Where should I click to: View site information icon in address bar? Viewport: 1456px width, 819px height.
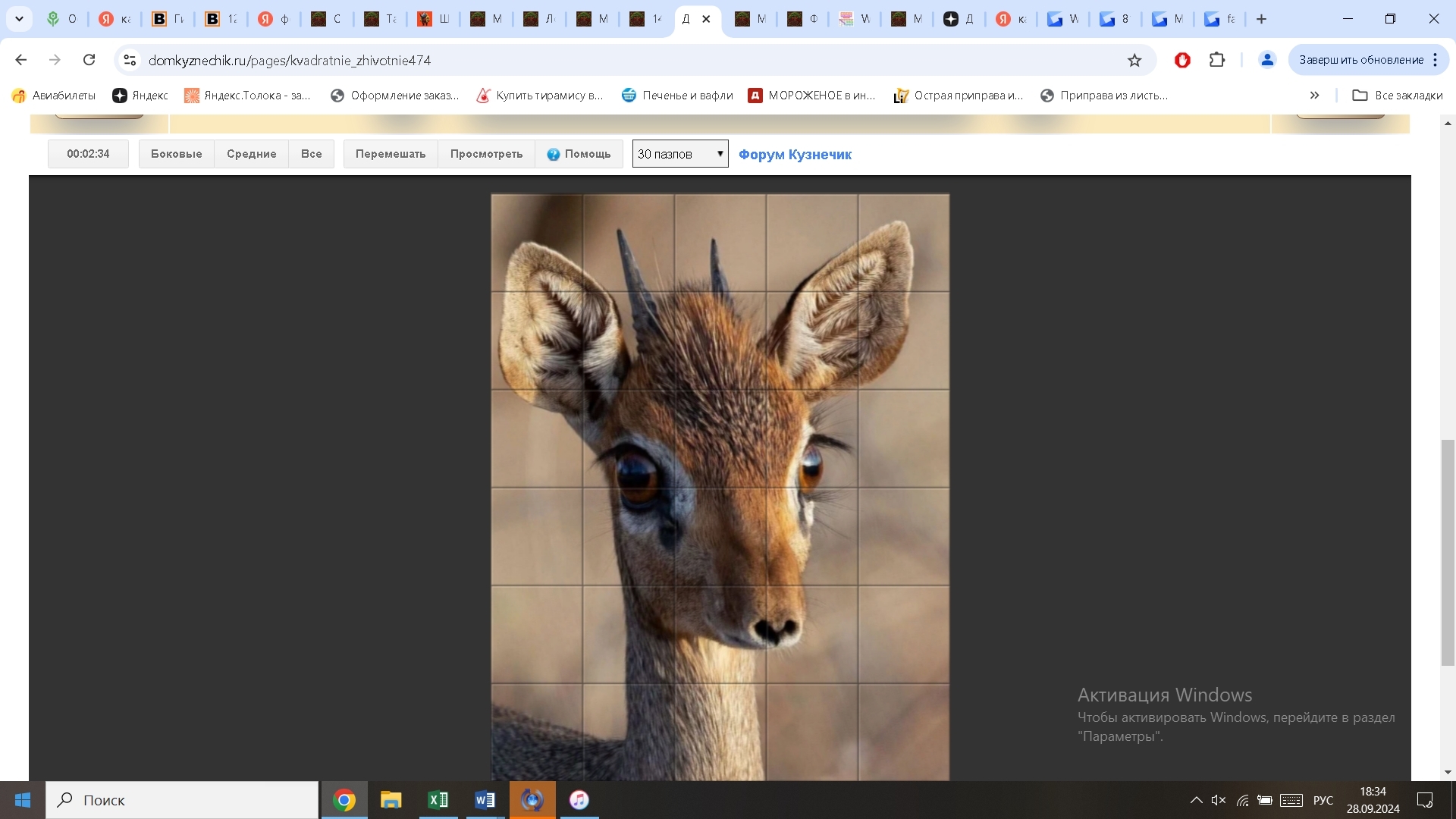(x=130, y=60)
